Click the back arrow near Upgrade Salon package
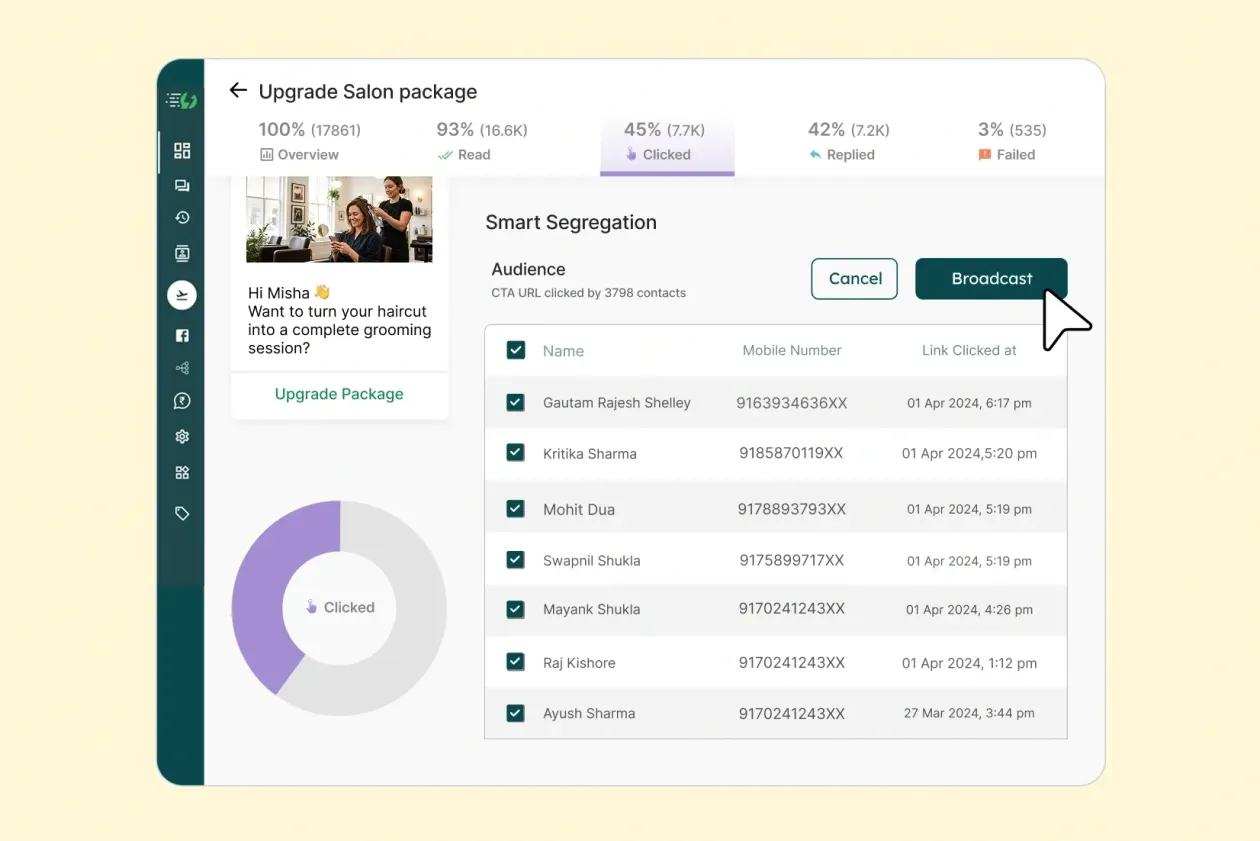The image size is (1260, 841). click(x=237, y=91)
